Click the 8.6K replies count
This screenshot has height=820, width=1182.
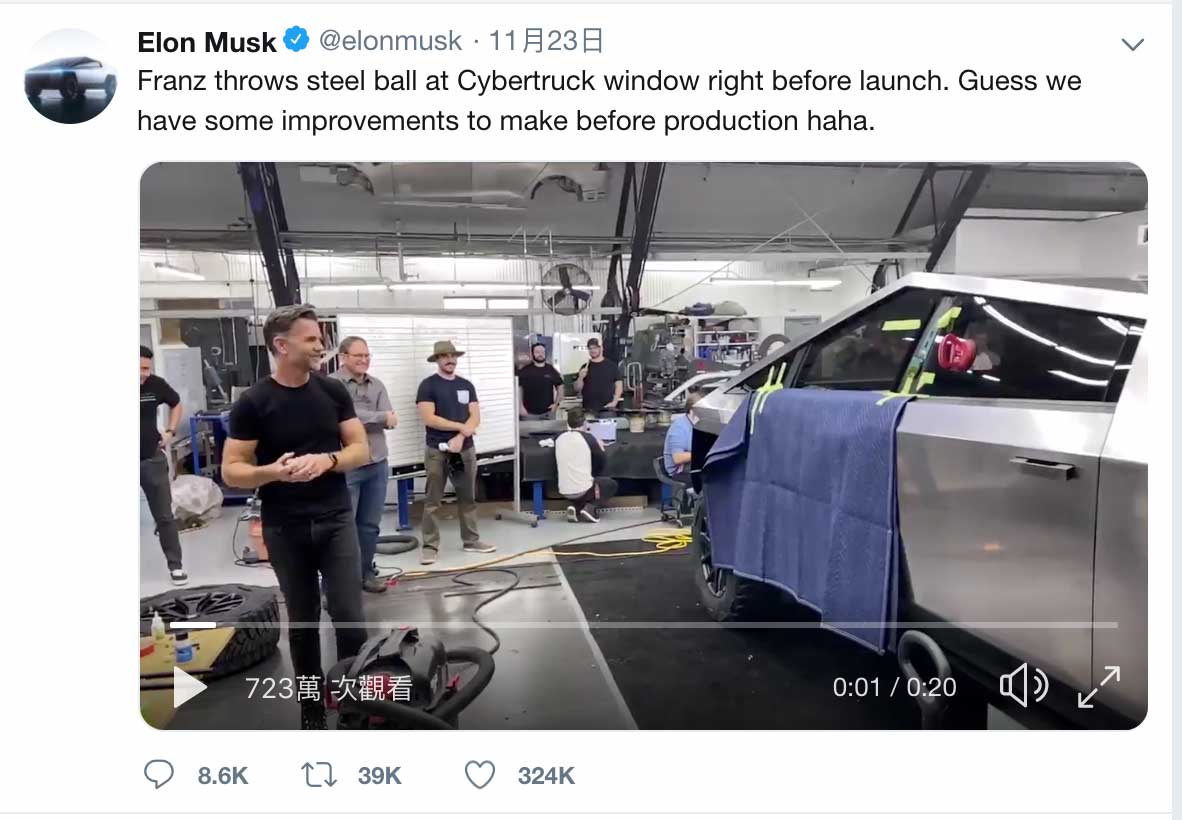222,776
